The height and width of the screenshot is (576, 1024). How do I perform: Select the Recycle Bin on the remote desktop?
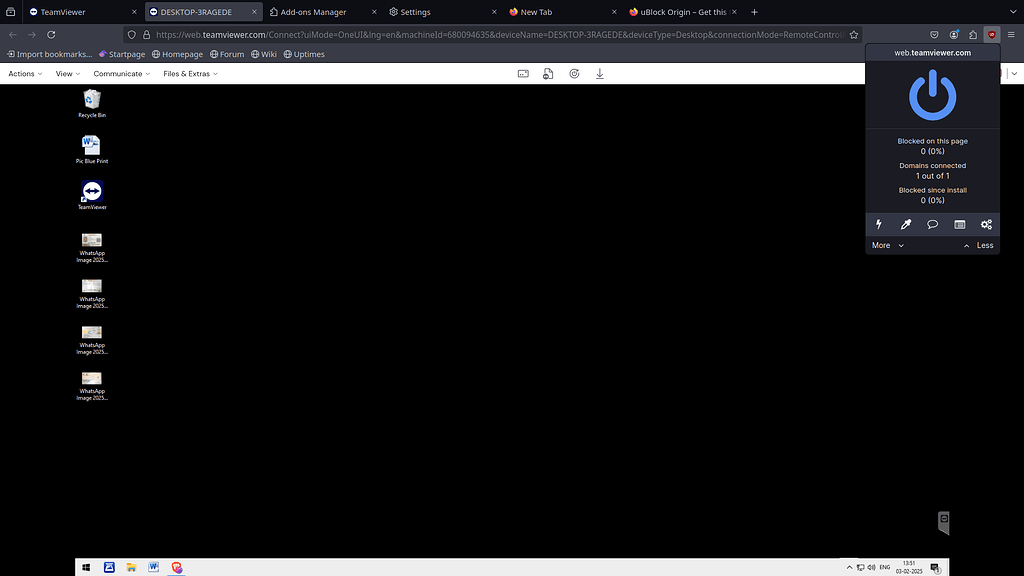[x=91, y=101]
